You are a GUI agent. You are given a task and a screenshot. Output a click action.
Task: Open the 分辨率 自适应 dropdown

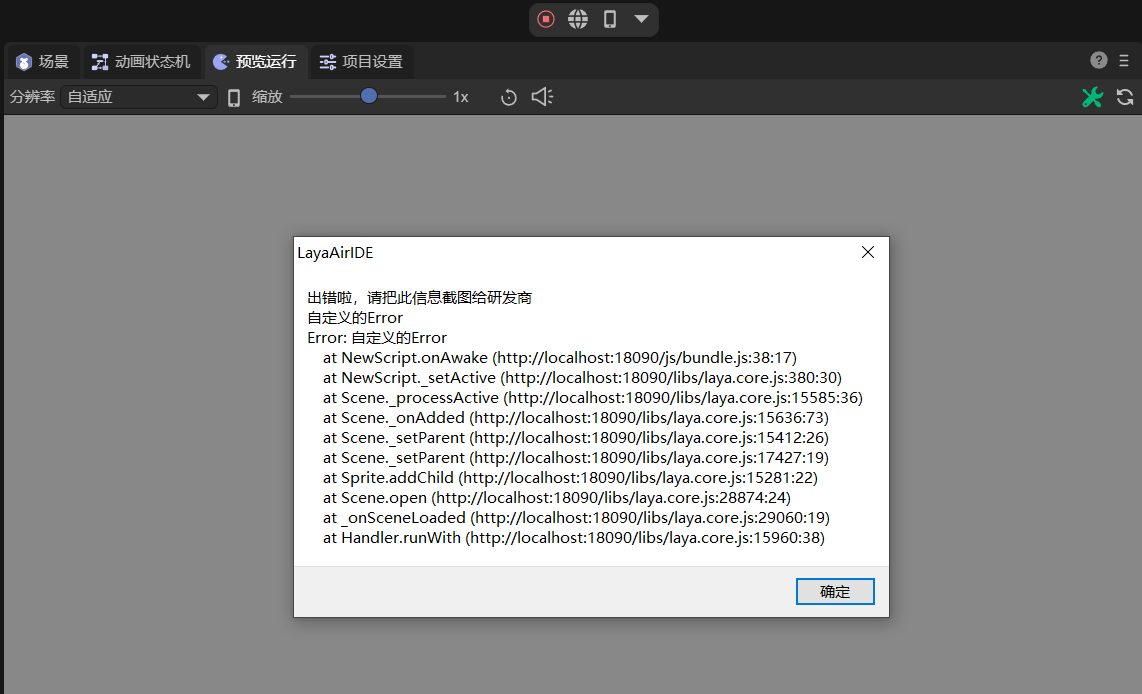tap(138, 97)
